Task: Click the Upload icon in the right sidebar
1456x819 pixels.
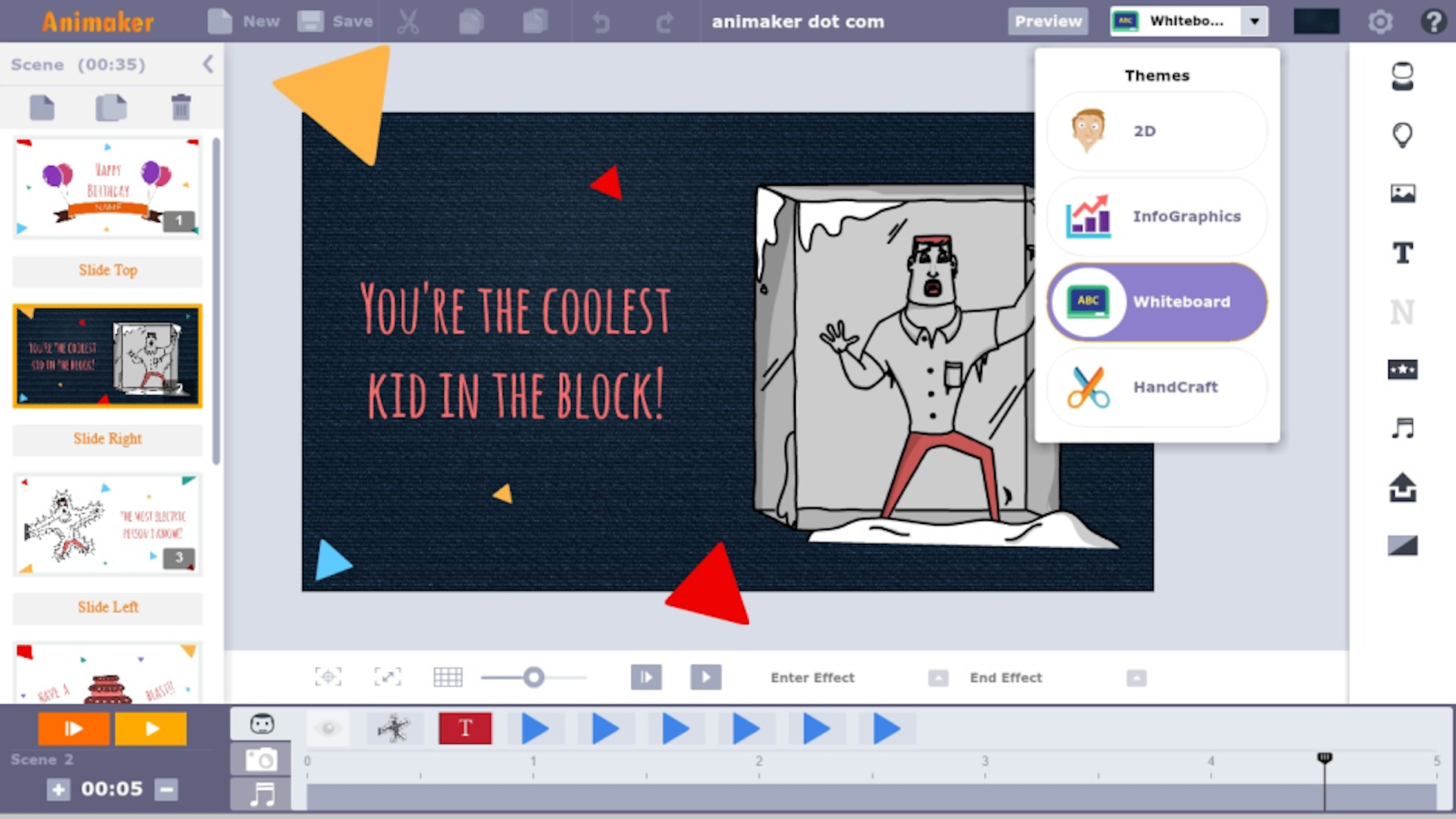Action: click(1402, 489)
